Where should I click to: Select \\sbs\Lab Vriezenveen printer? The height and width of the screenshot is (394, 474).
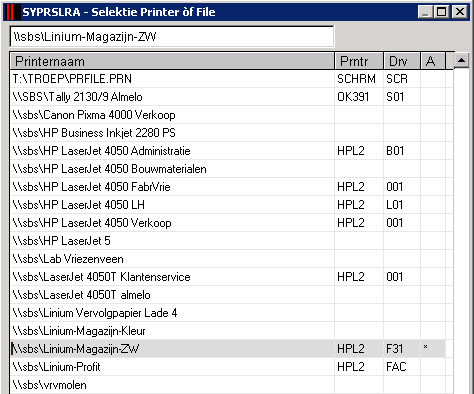[228, 259]
